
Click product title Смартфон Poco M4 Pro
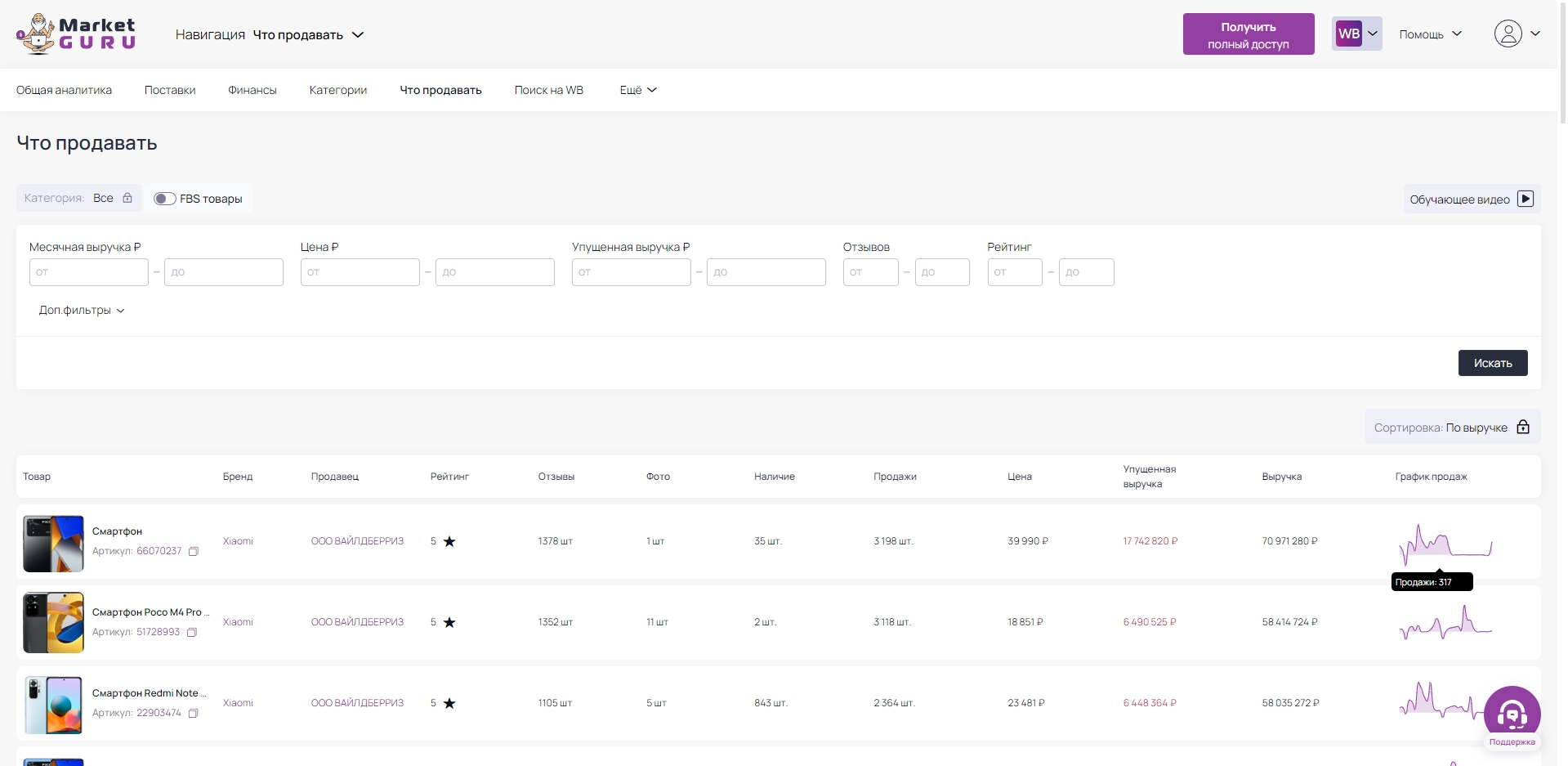point(150,612)
